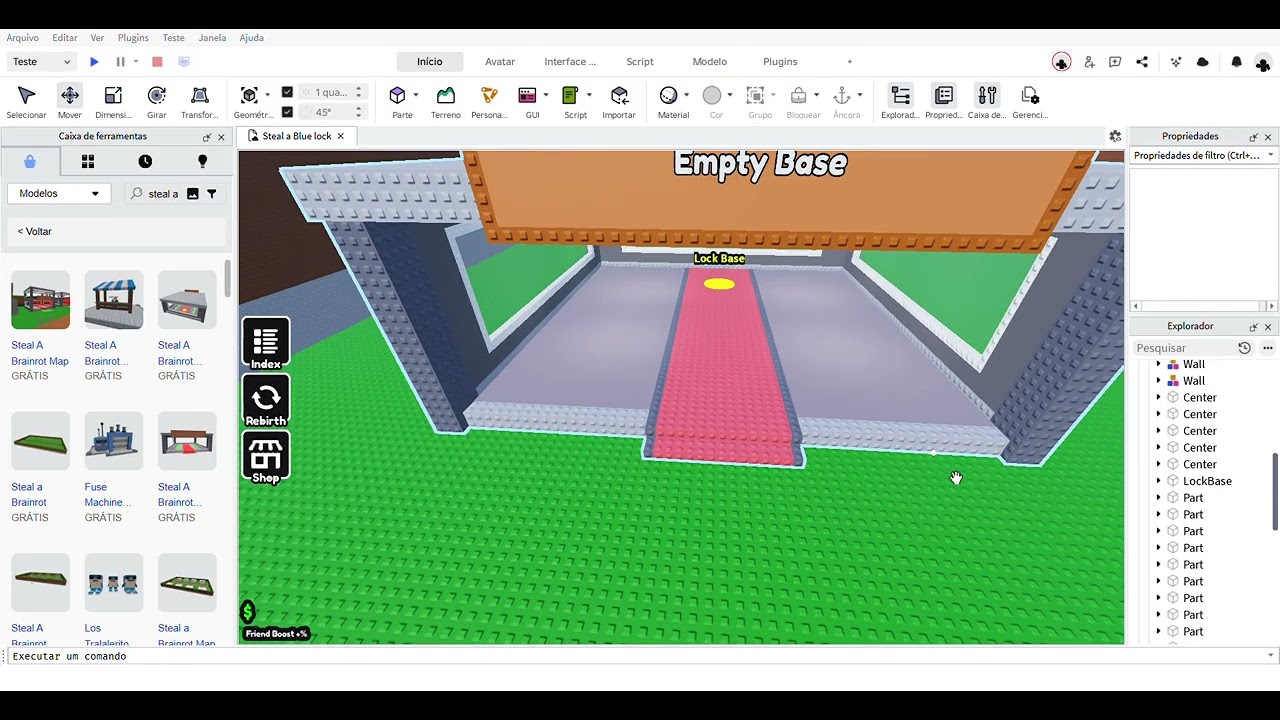Screen dimensions: 1280x720
Task: Click the Shop button in the viewport
Action: [x=266, y=458]
